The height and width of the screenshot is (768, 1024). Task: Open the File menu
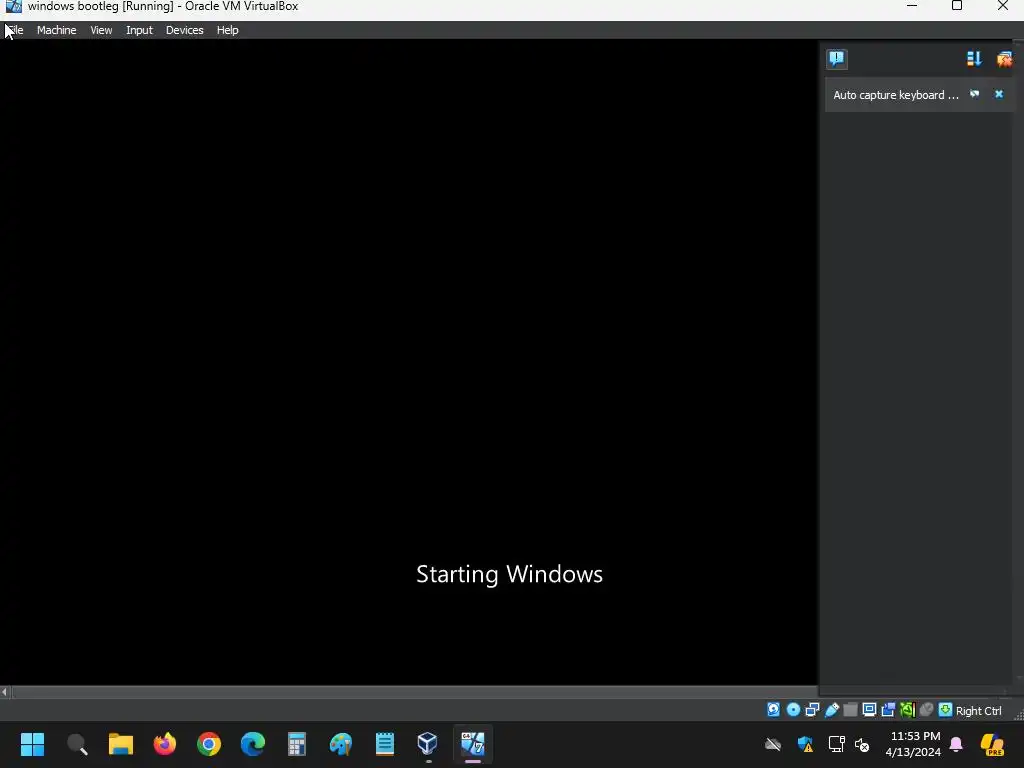click(14, 30)
